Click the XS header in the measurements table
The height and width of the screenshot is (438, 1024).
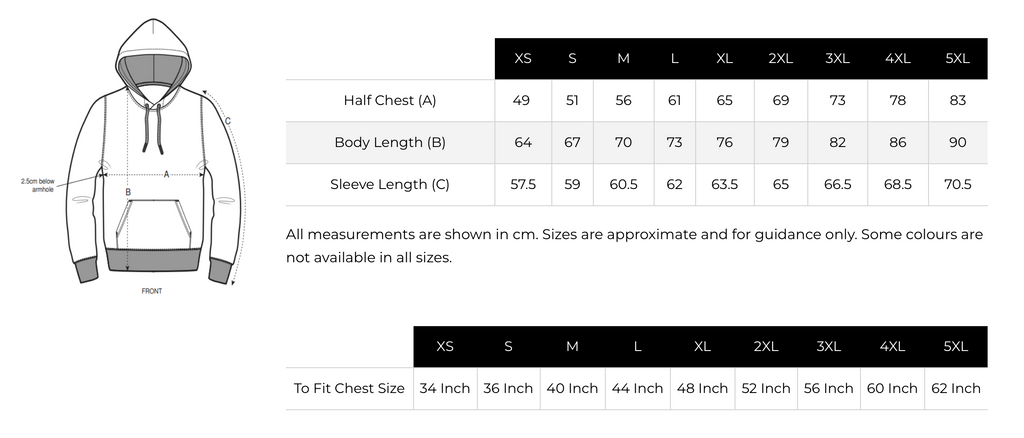coord(523,58)
